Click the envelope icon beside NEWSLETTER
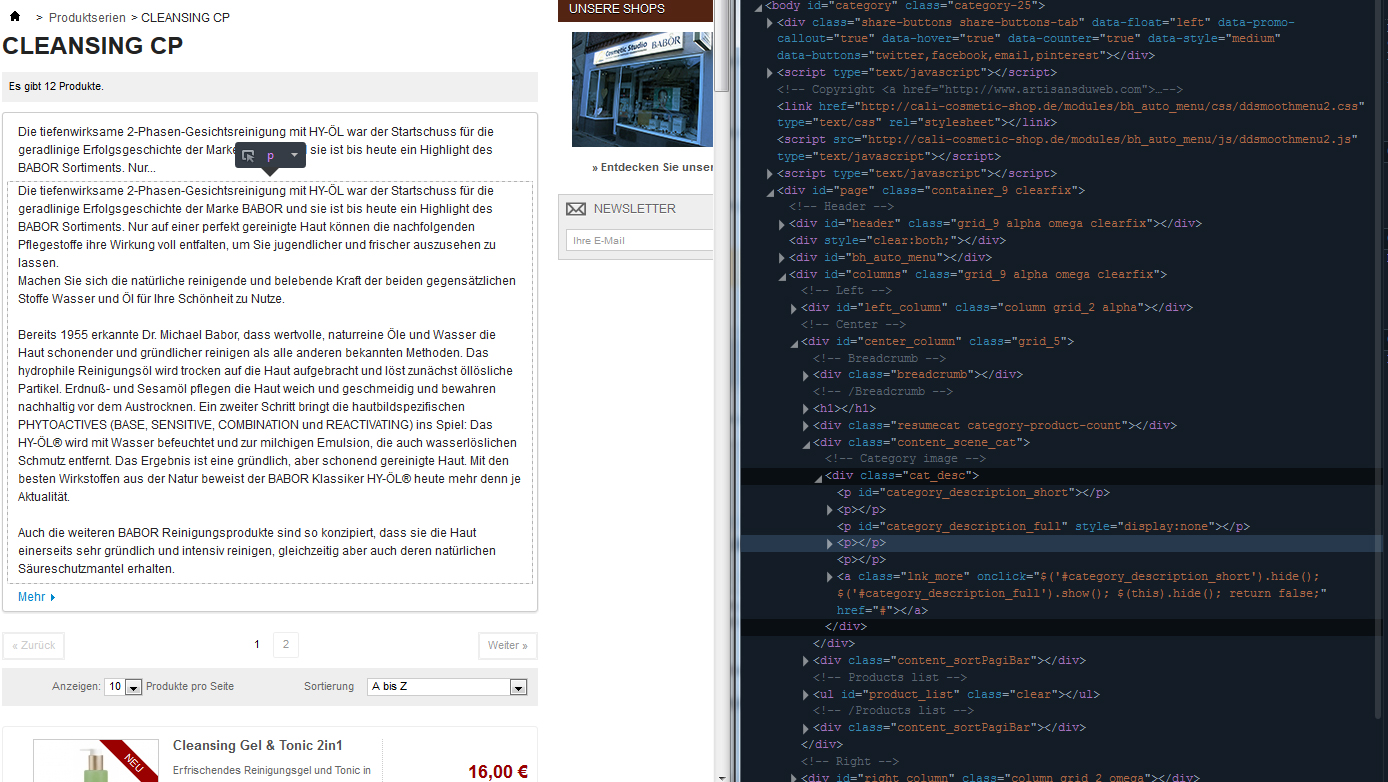Screen dimensions: 1388x782 [576, 209]
